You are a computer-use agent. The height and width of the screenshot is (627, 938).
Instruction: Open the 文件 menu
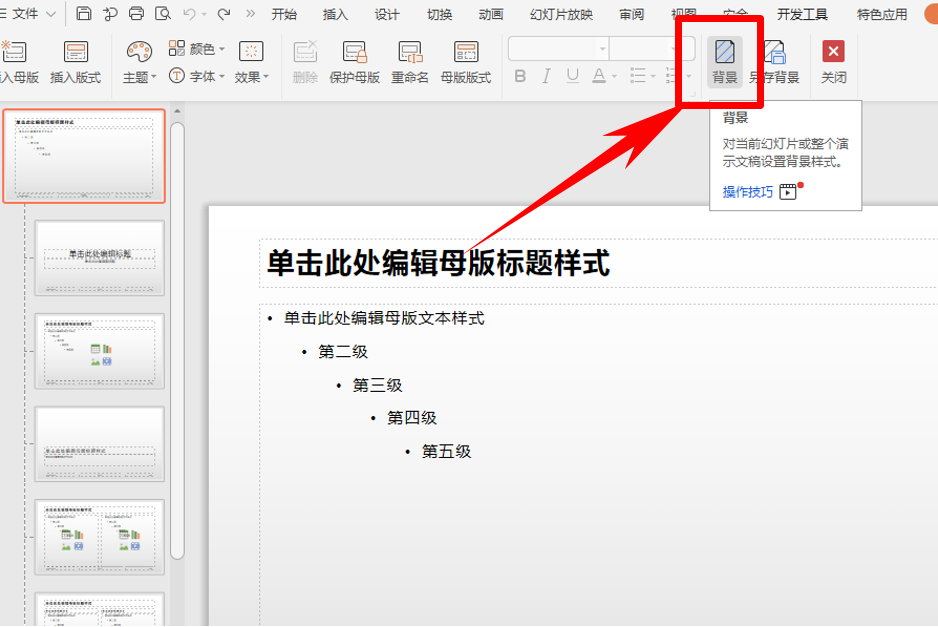coord(28,13)
